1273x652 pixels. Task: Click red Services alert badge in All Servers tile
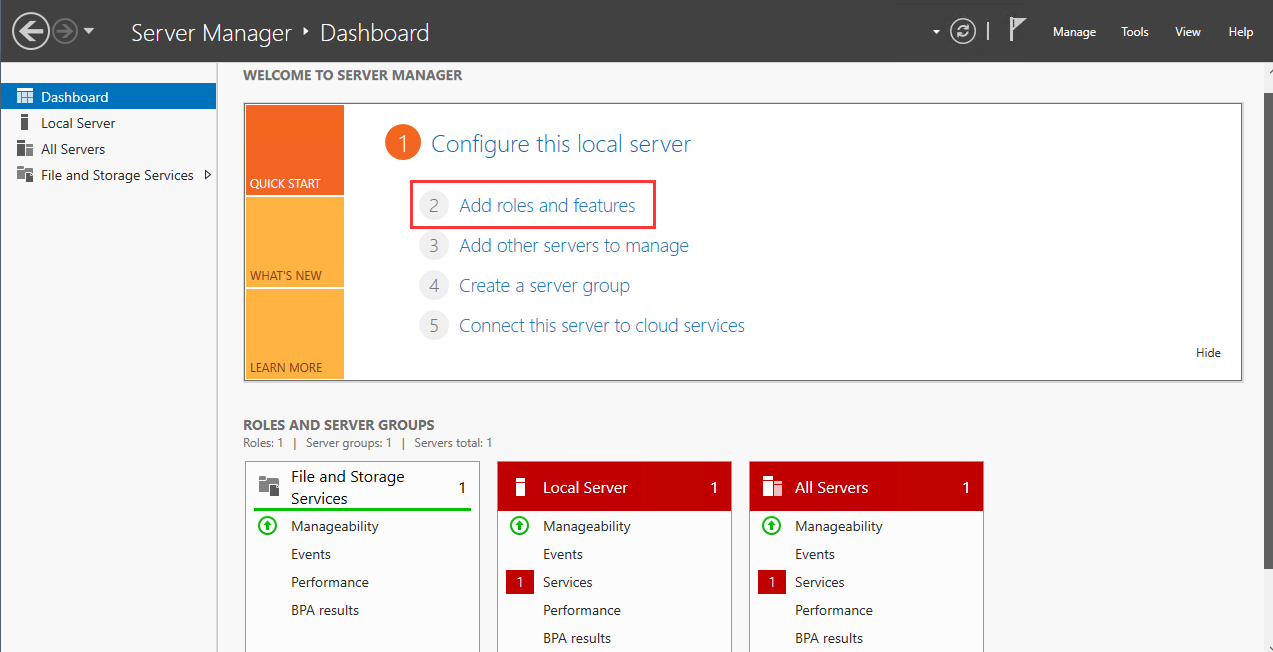click(x=772, y=582)
